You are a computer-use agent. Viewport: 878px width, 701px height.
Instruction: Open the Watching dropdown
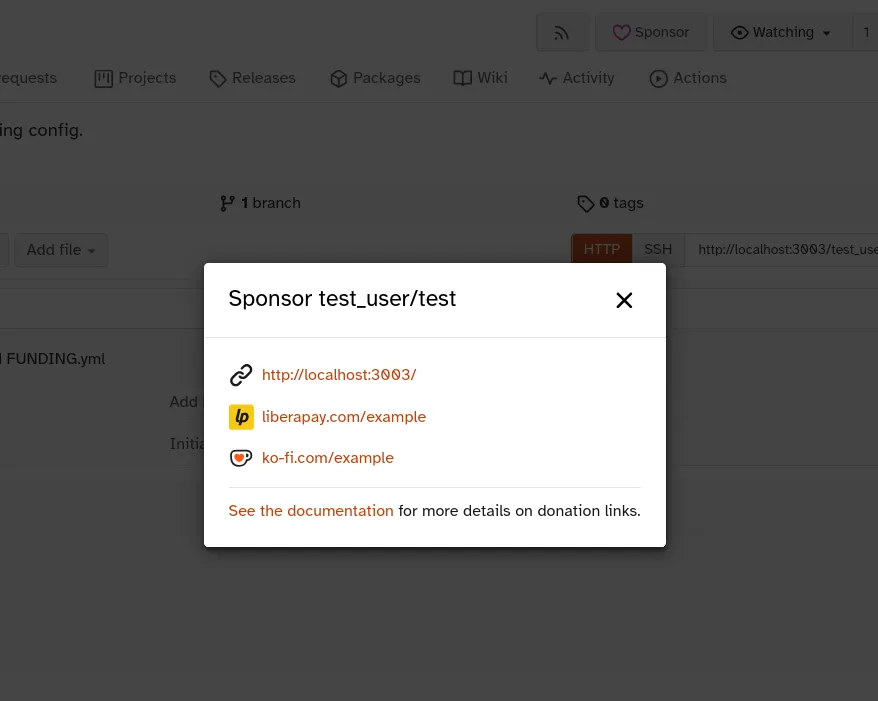pos(782,32)
